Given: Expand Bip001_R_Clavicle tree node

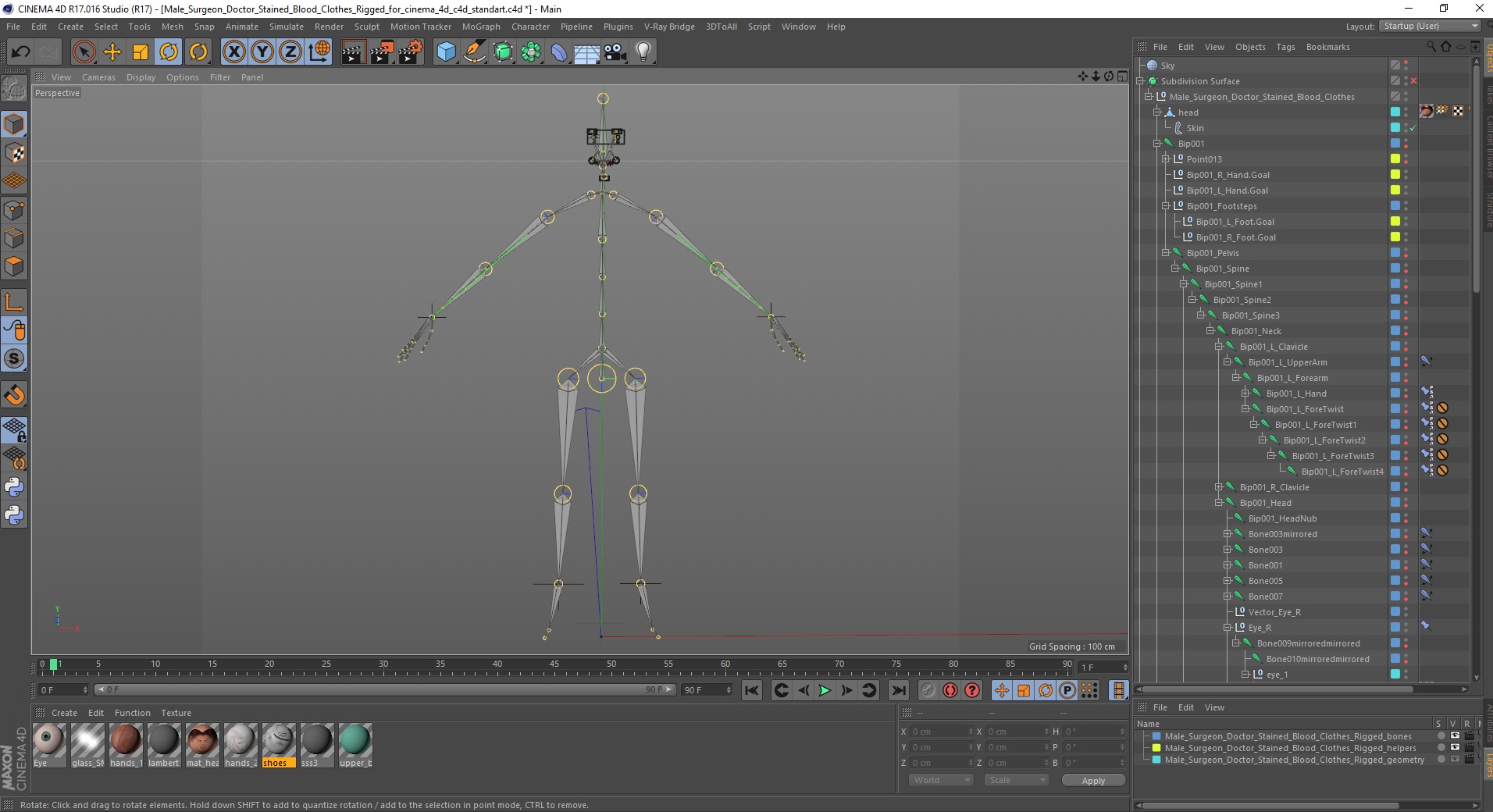Looking at the screenshot, I should tap(1218, 487).
